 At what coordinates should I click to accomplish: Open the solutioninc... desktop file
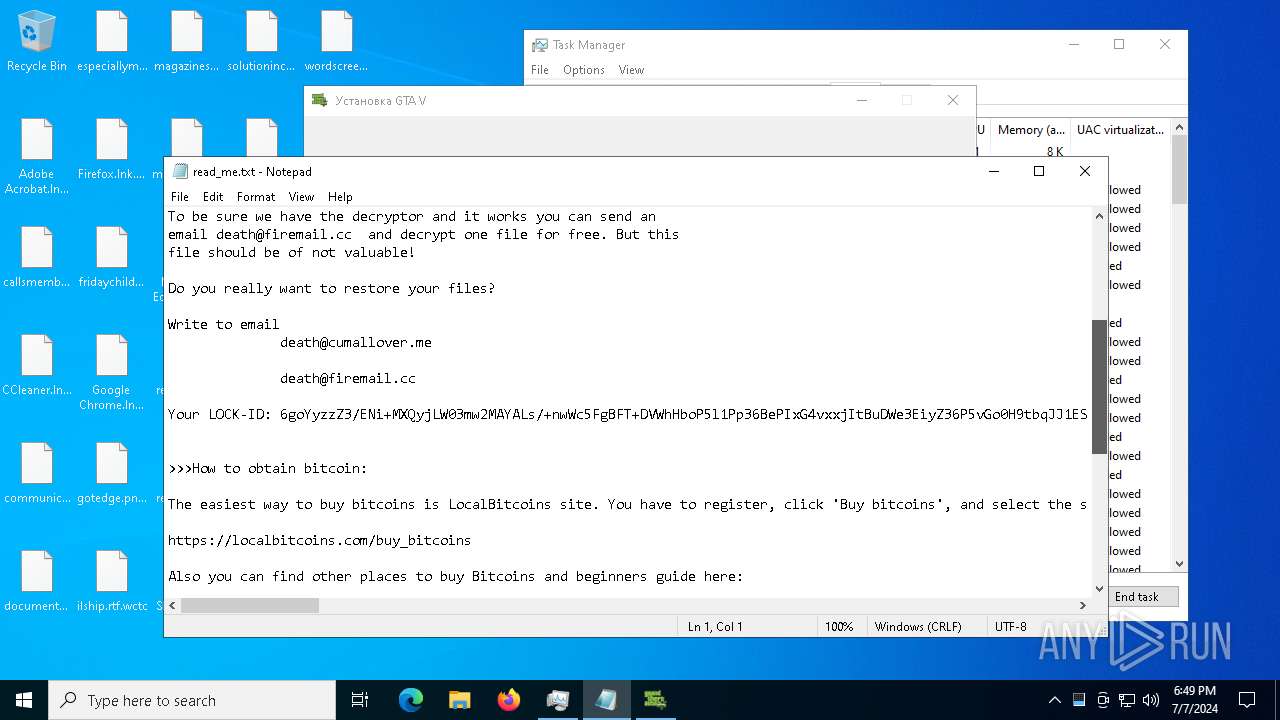pyautogui.click(x=262, y=42)
